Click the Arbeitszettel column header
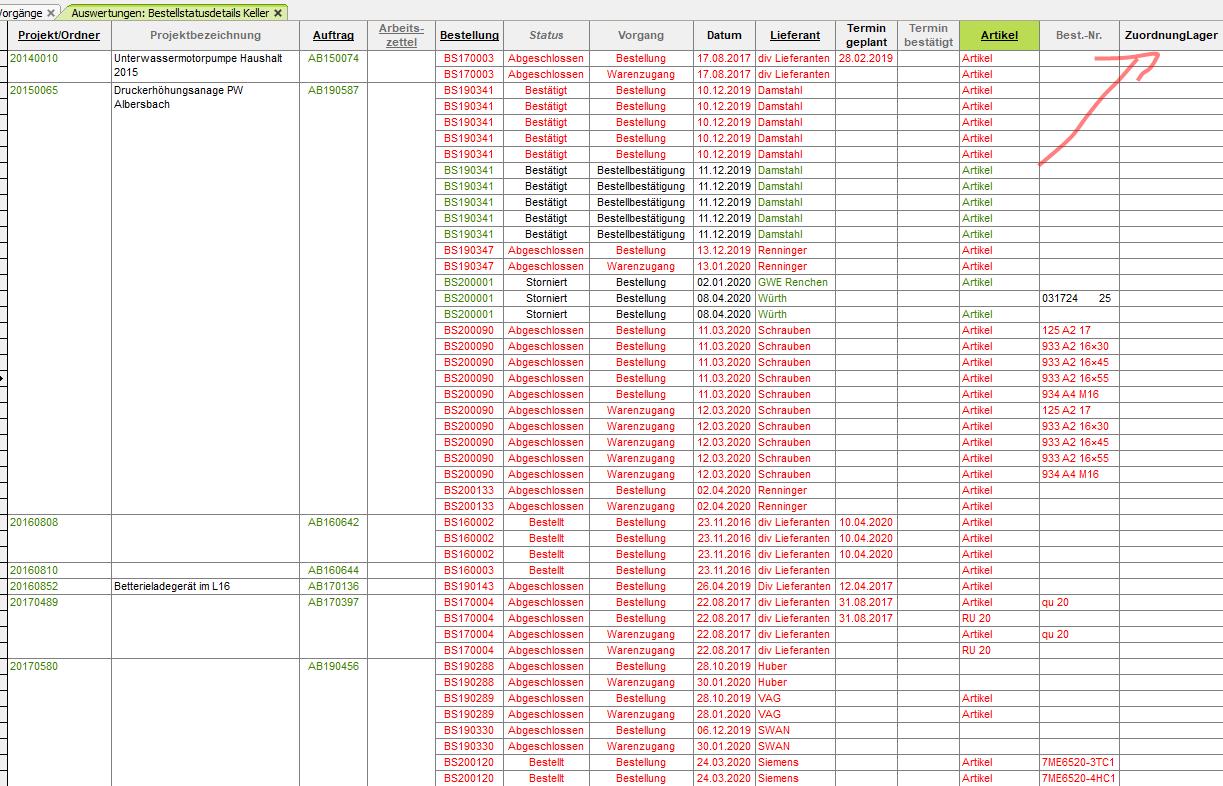Image resolution: width=1223 pixels, height=786 pixels. (x=401, y=35)
